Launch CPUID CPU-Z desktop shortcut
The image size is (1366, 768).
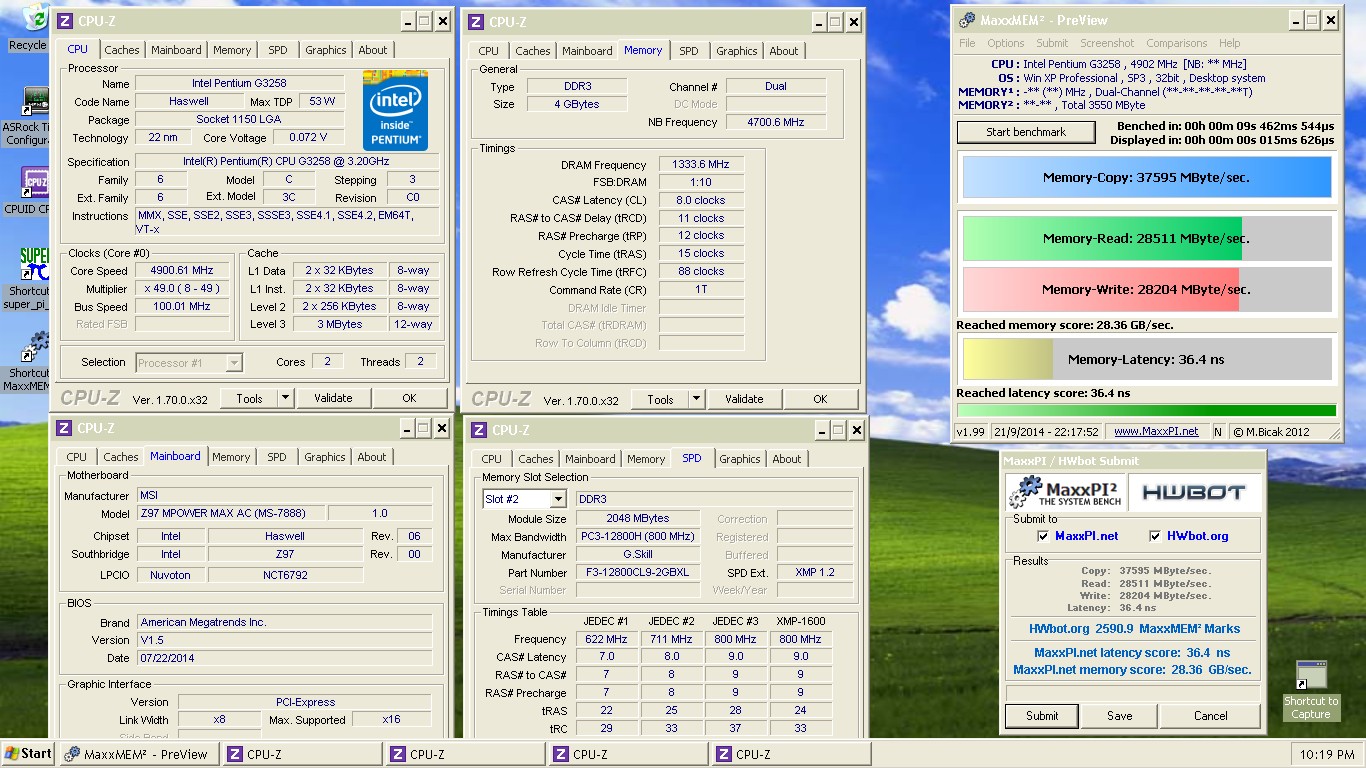37,184
